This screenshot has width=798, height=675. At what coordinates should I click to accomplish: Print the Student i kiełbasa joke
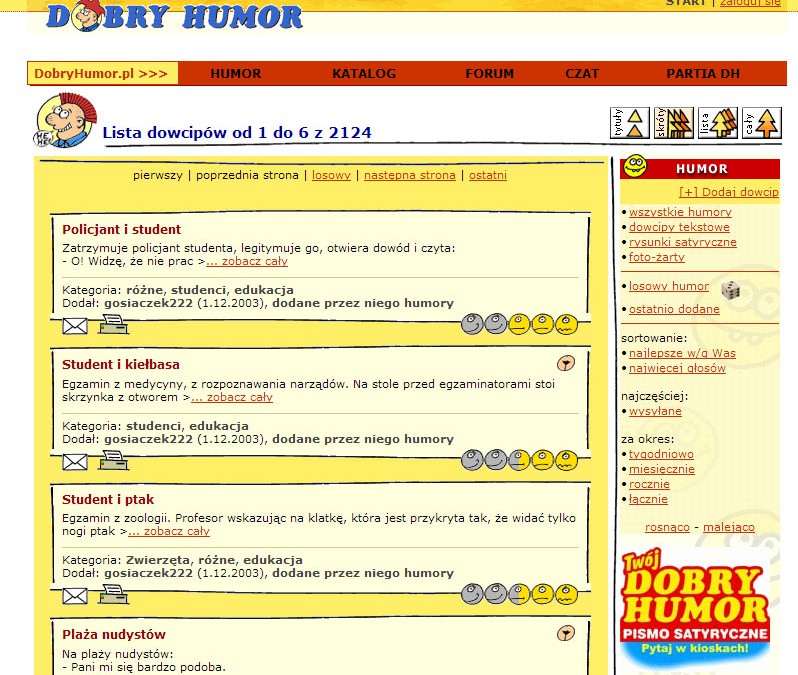tap(114, 461)
